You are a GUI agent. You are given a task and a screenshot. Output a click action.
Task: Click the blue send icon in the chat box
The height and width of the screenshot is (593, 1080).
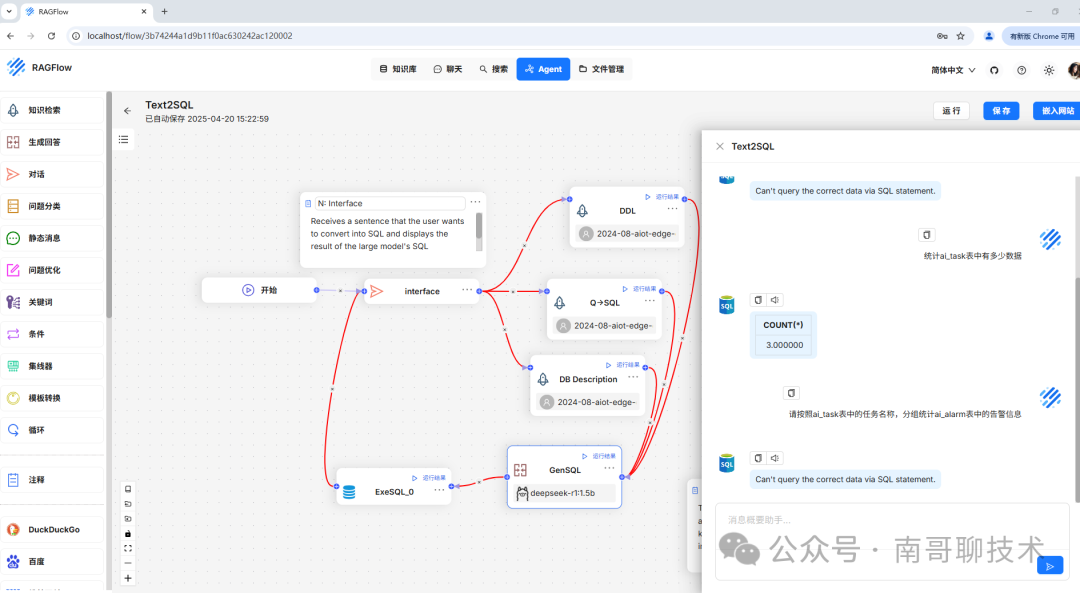(1050, 565)
